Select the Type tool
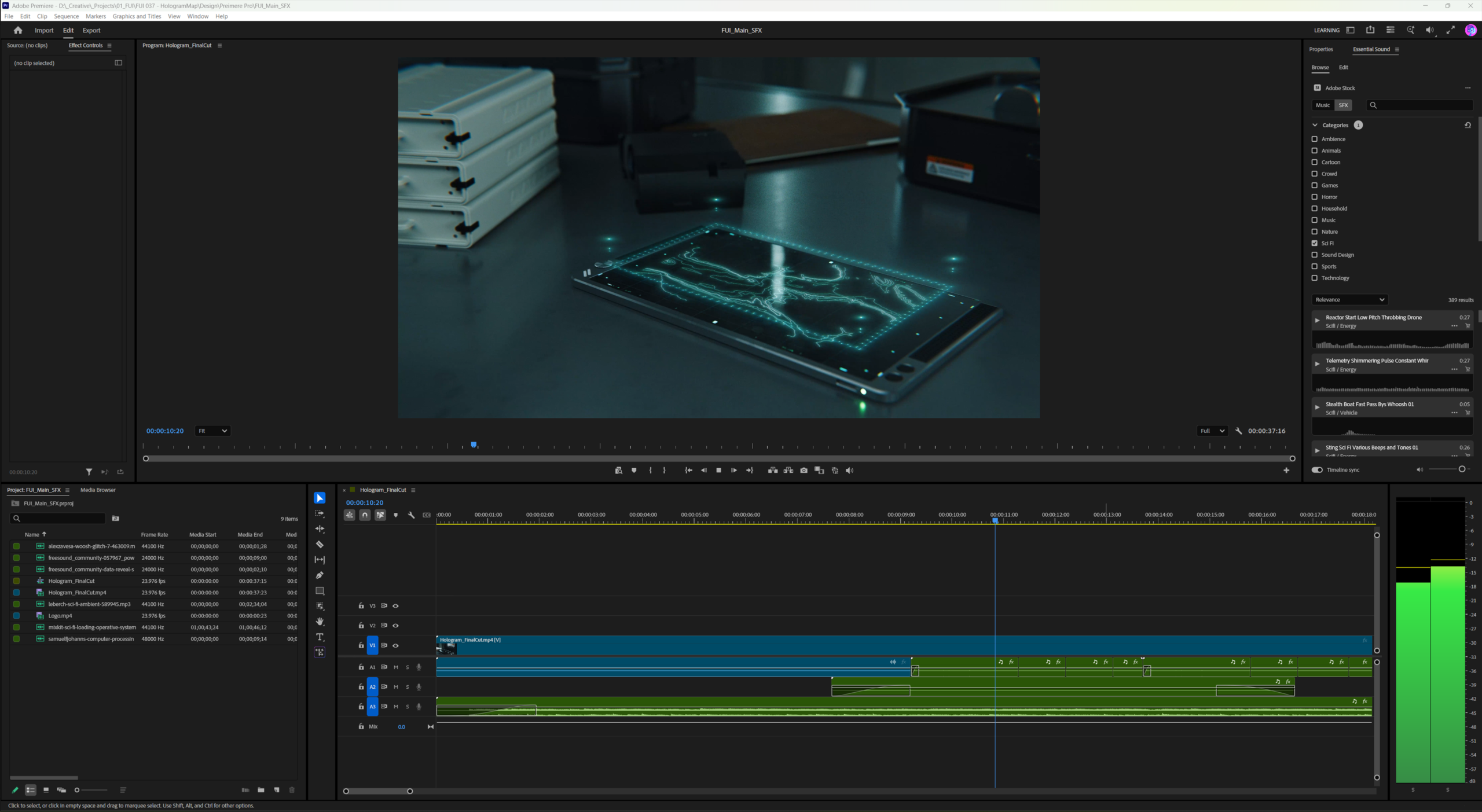 pos(320,637)
